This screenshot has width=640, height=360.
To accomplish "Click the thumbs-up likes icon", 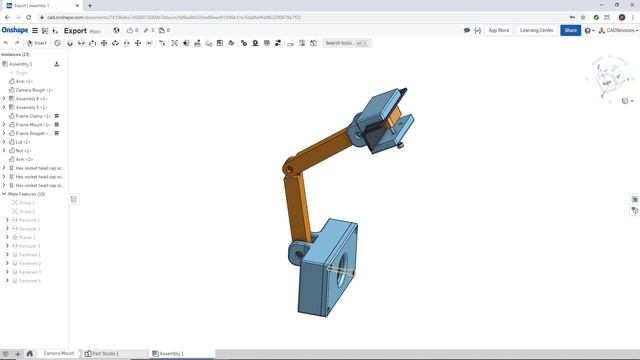I will point(130,30).
